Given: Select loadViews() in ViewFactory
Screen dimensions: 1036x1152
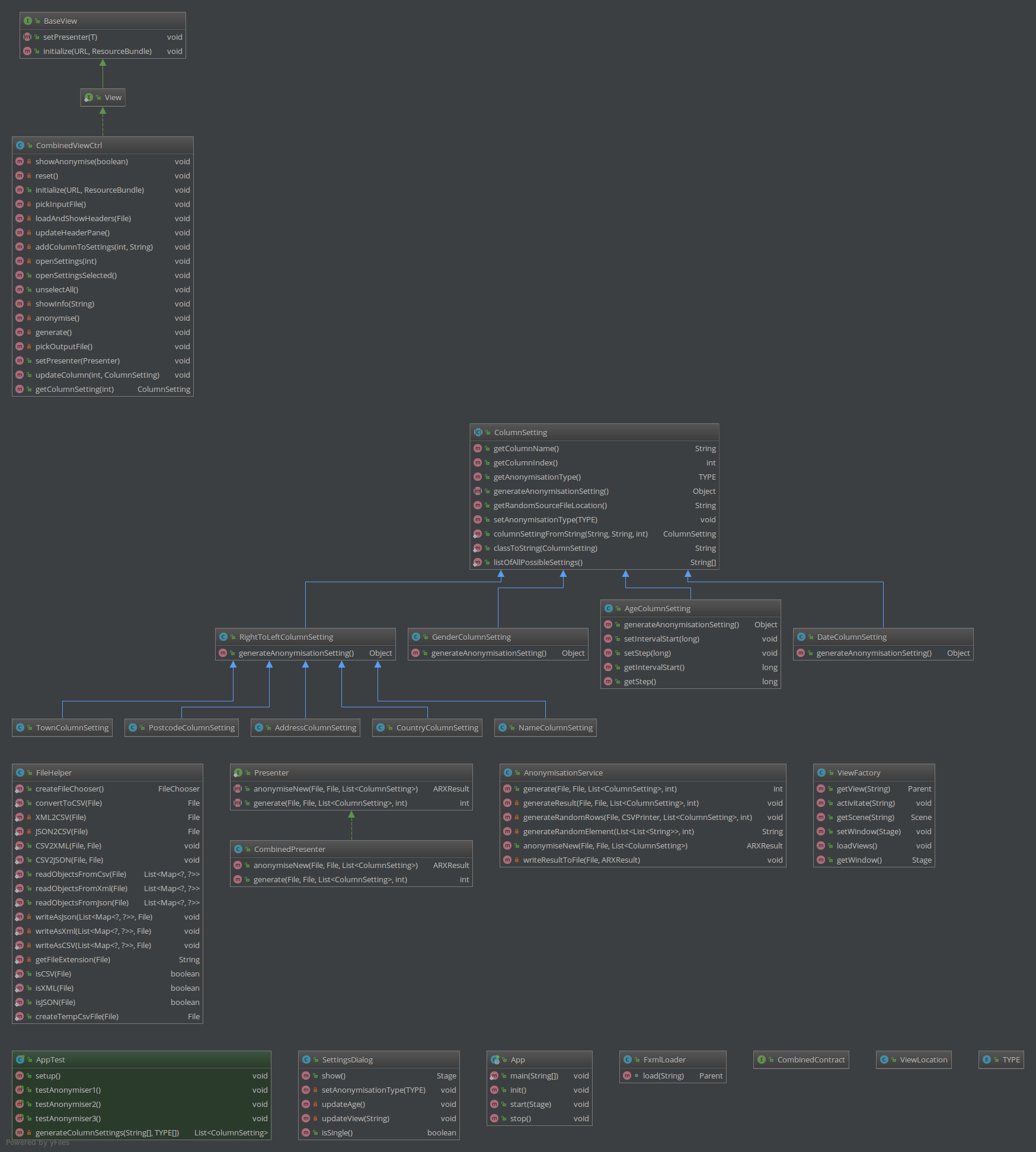Looking at the screenshot, I should (874, 845).
